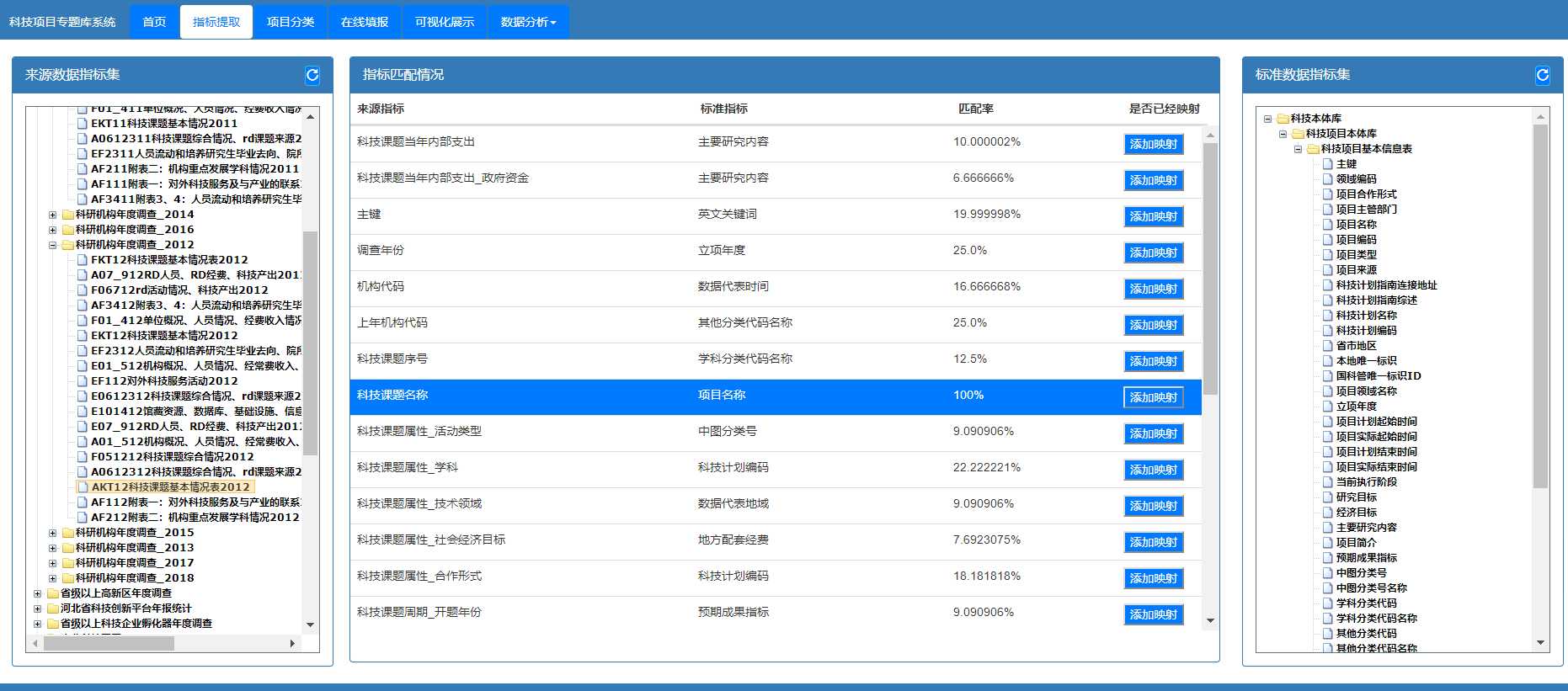Click the file icon of F051212科技课题综合情况2012
The image size is (1568, 691).
[83, 457]
